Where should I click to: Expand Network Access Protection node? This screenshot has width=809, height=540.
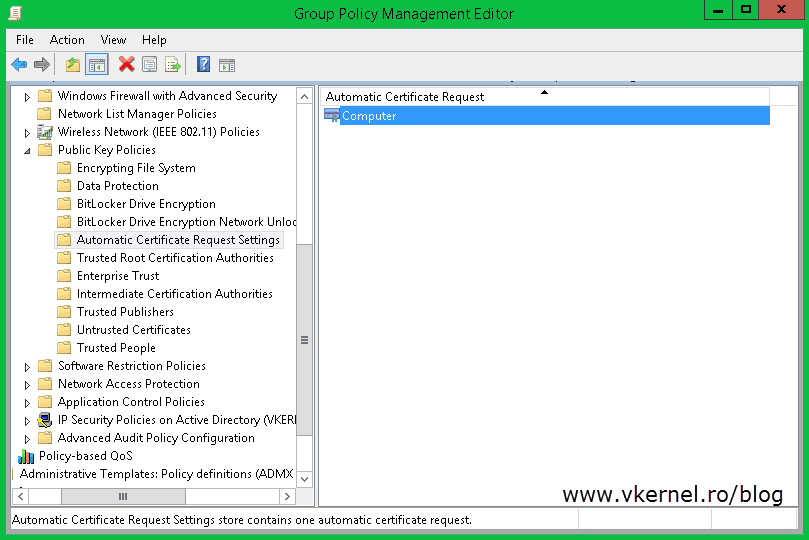(27, 385)
